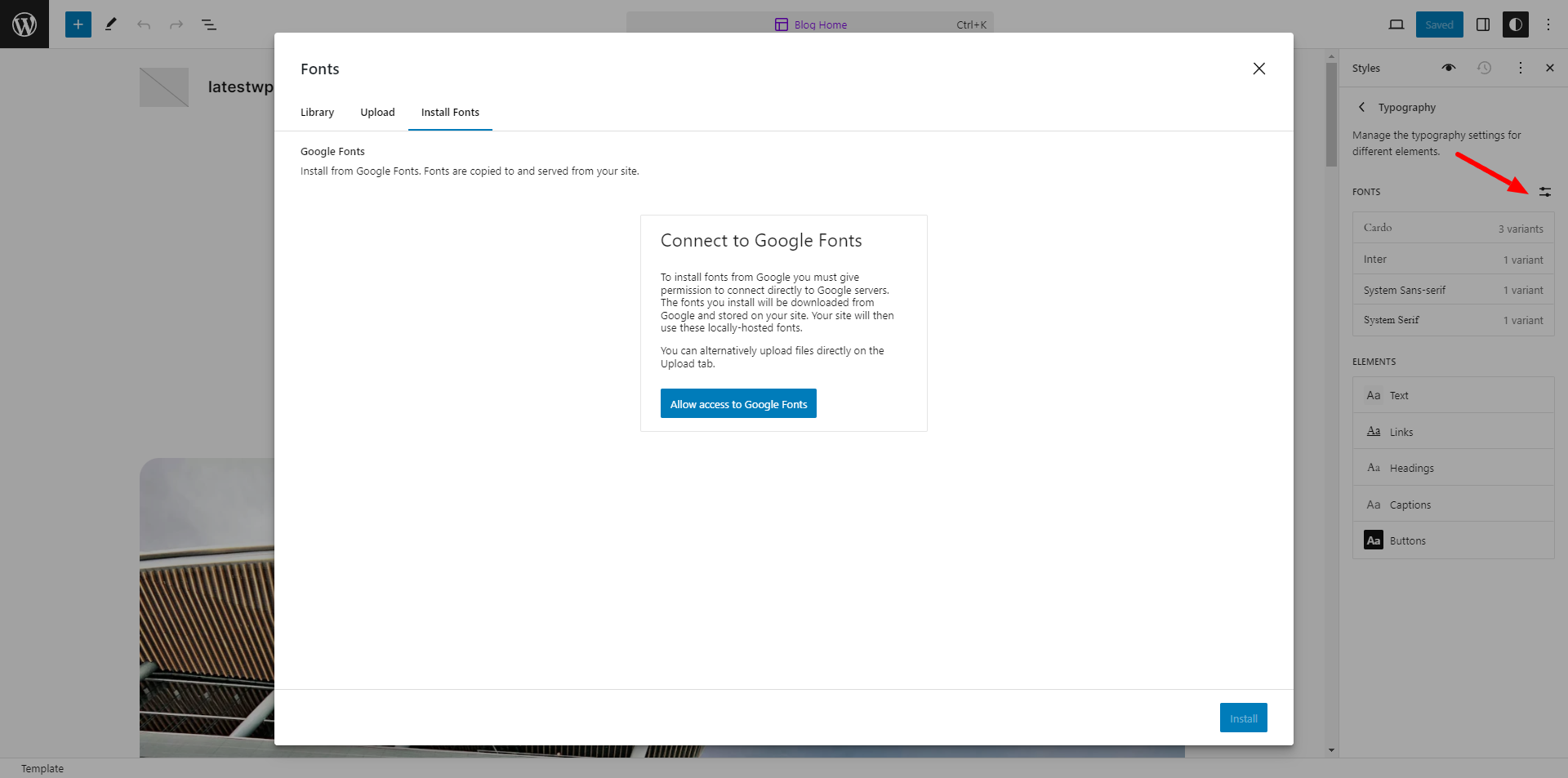
Task: Open the top bar Options ellipsis menu
Action: 1548,24
